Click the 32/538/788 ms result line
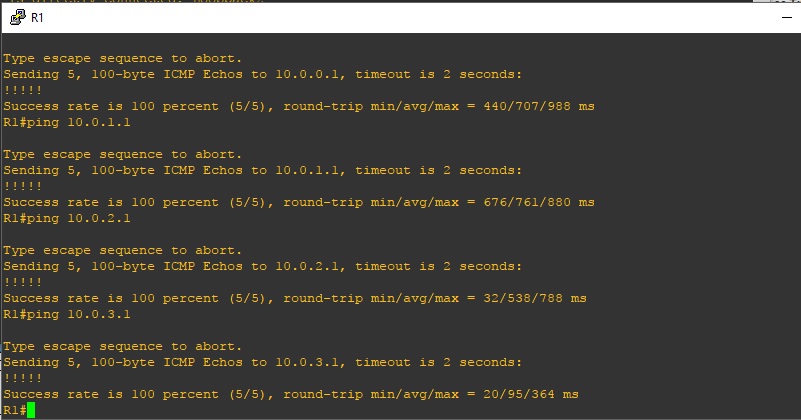This screenshot has width=801, height=420. [295, 298]
